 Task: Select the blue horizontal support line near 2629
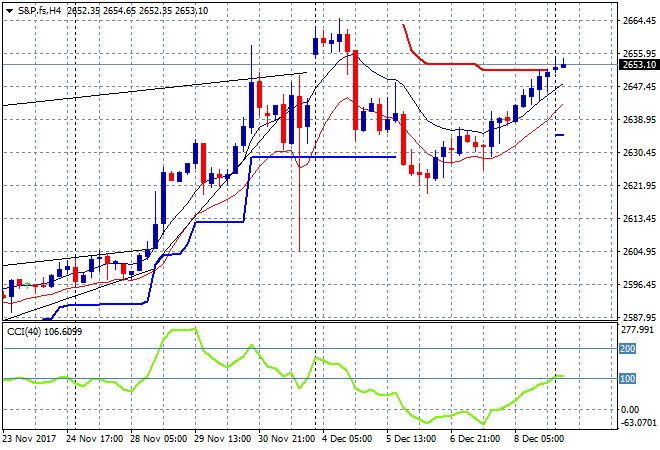[x=323, y=157]
